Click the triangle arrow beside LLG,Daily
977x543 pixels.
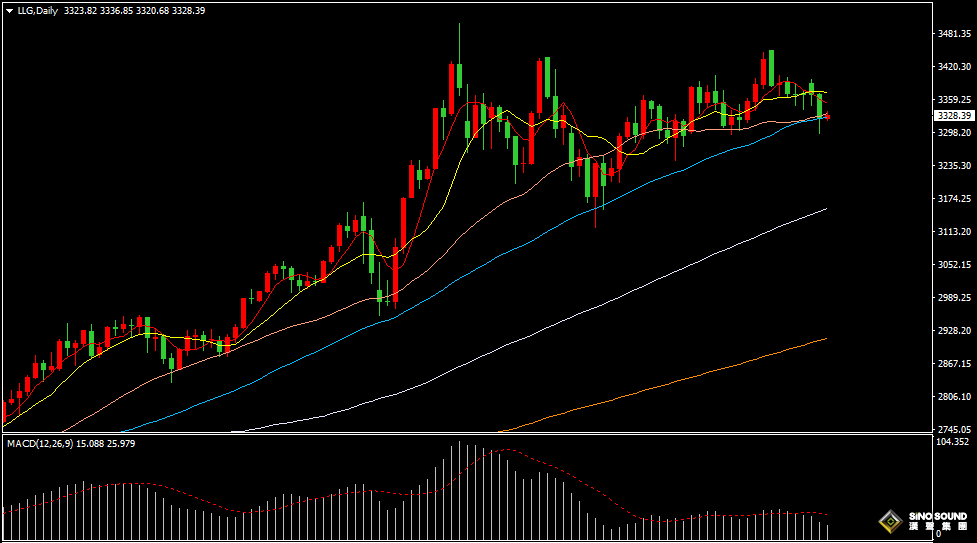coord(9,11)
